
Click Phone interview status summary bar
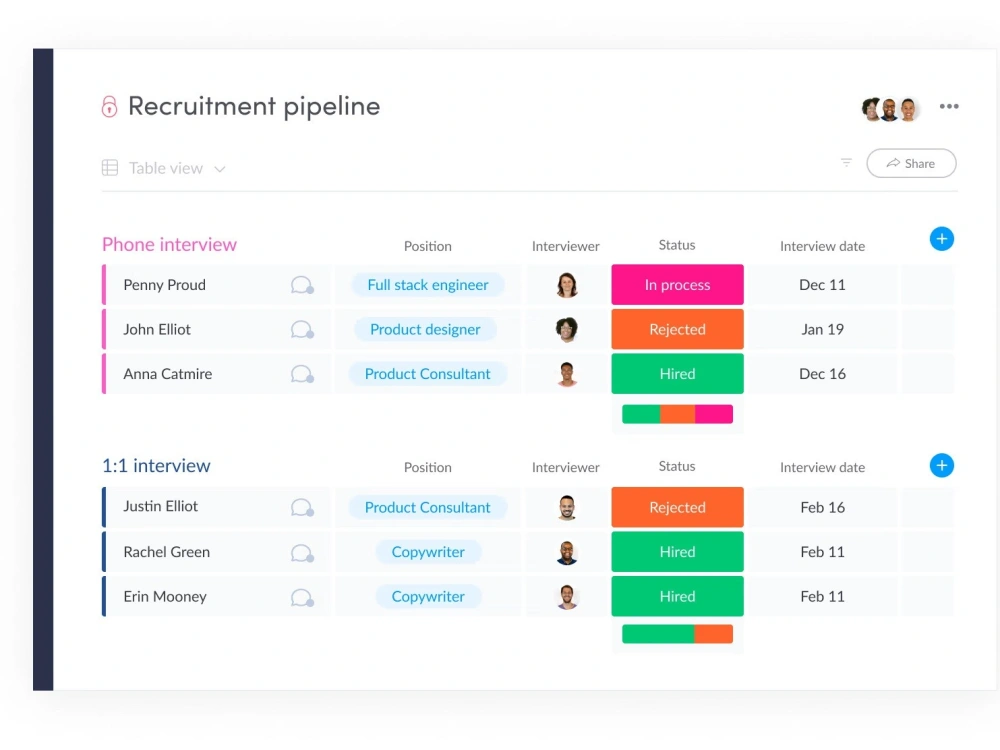point(677,414)
